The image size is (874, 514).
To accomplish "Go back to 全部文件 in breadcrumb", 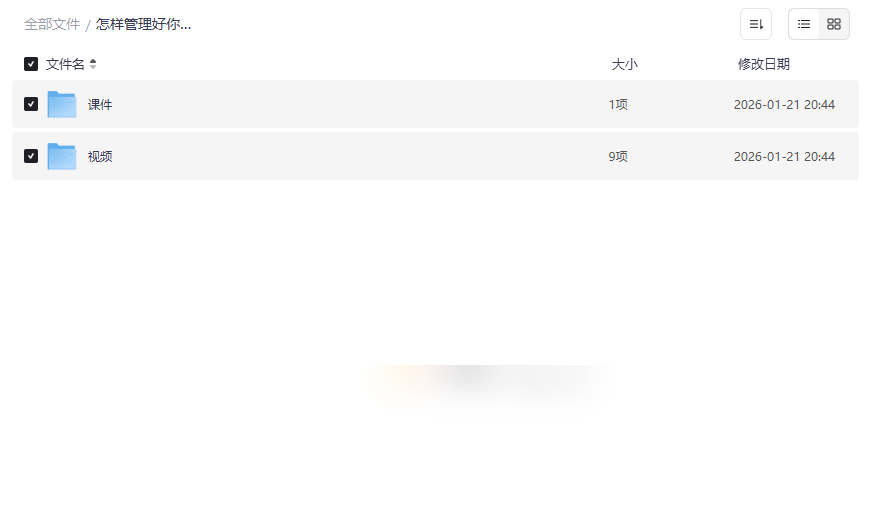I will tap(52, 24).
